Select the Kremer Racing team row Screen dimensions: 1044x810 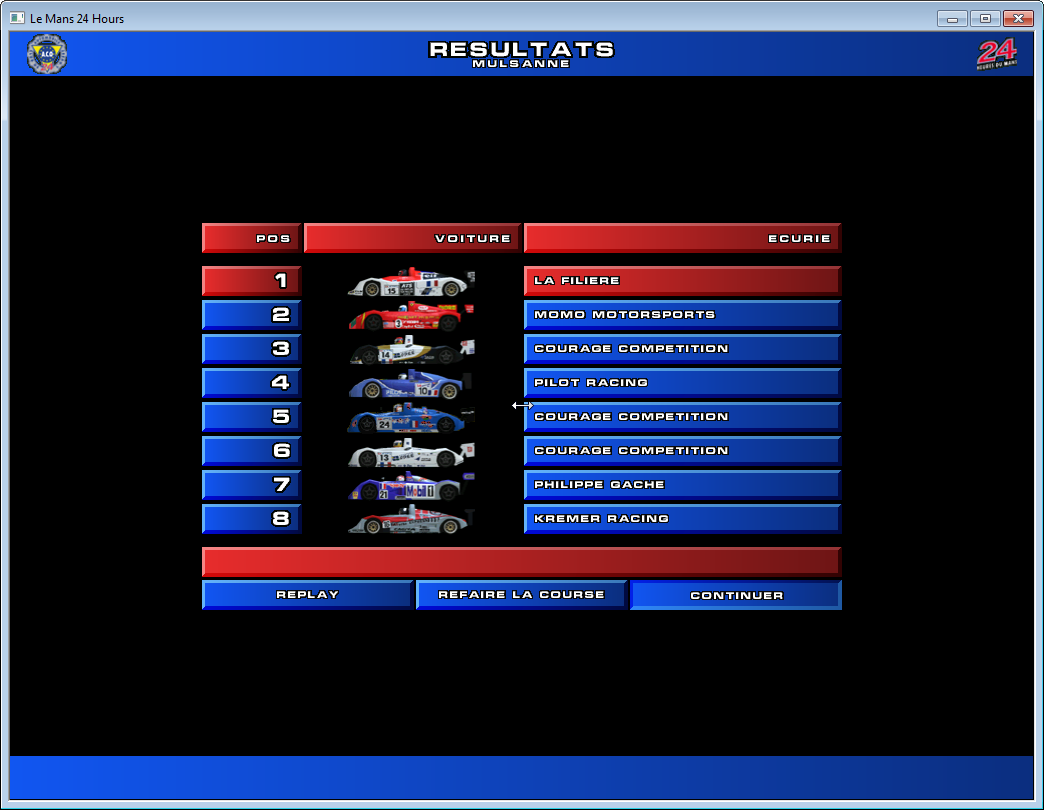[682, 518]
